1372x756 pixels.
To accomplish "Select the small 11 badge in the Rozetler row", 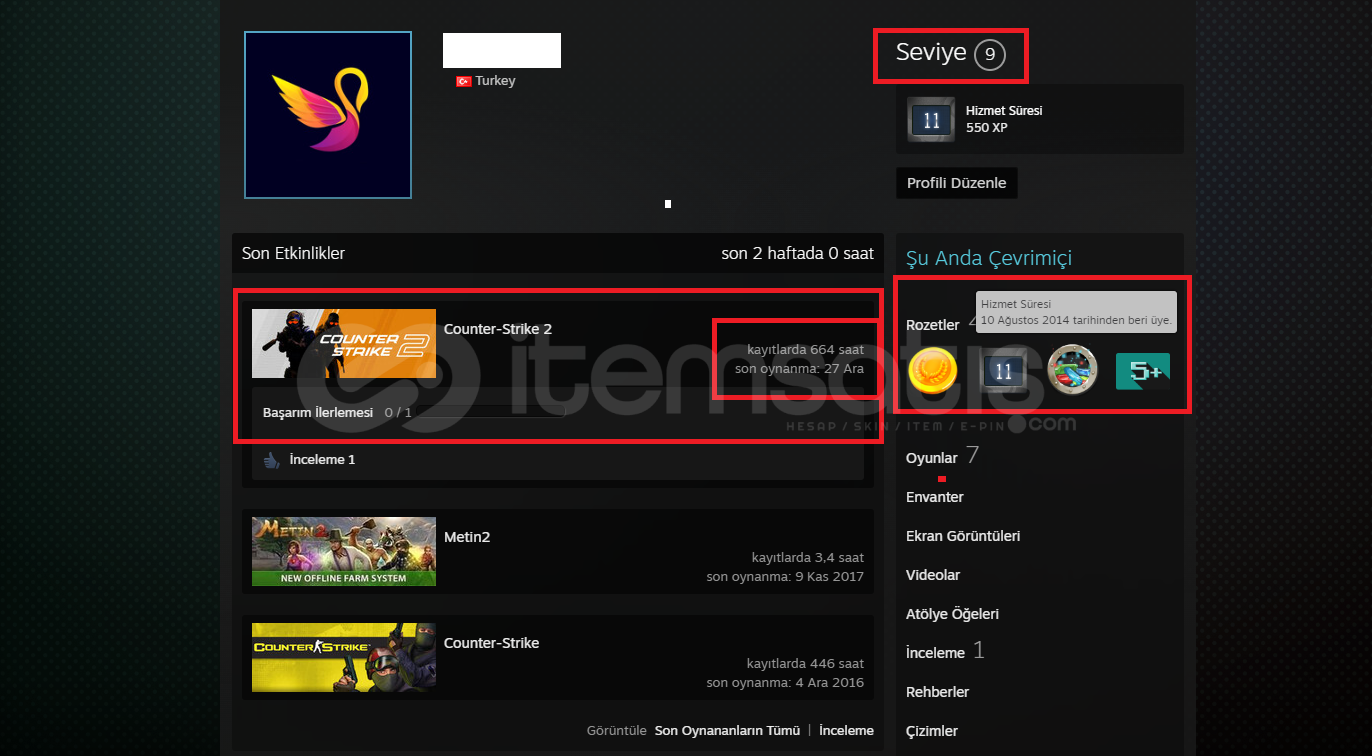I will 1004,371.
